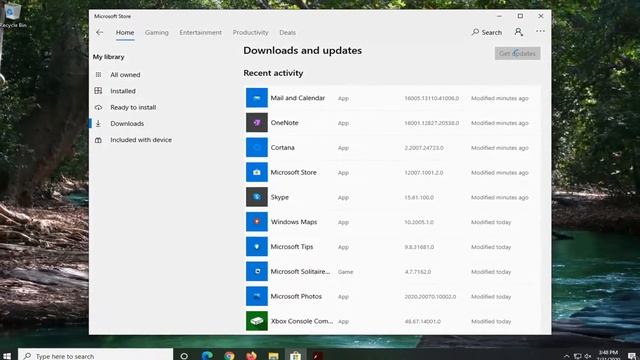Open All owned in My library
The height and width of the screenshot is (360, 640).
(x=125, y=75)
